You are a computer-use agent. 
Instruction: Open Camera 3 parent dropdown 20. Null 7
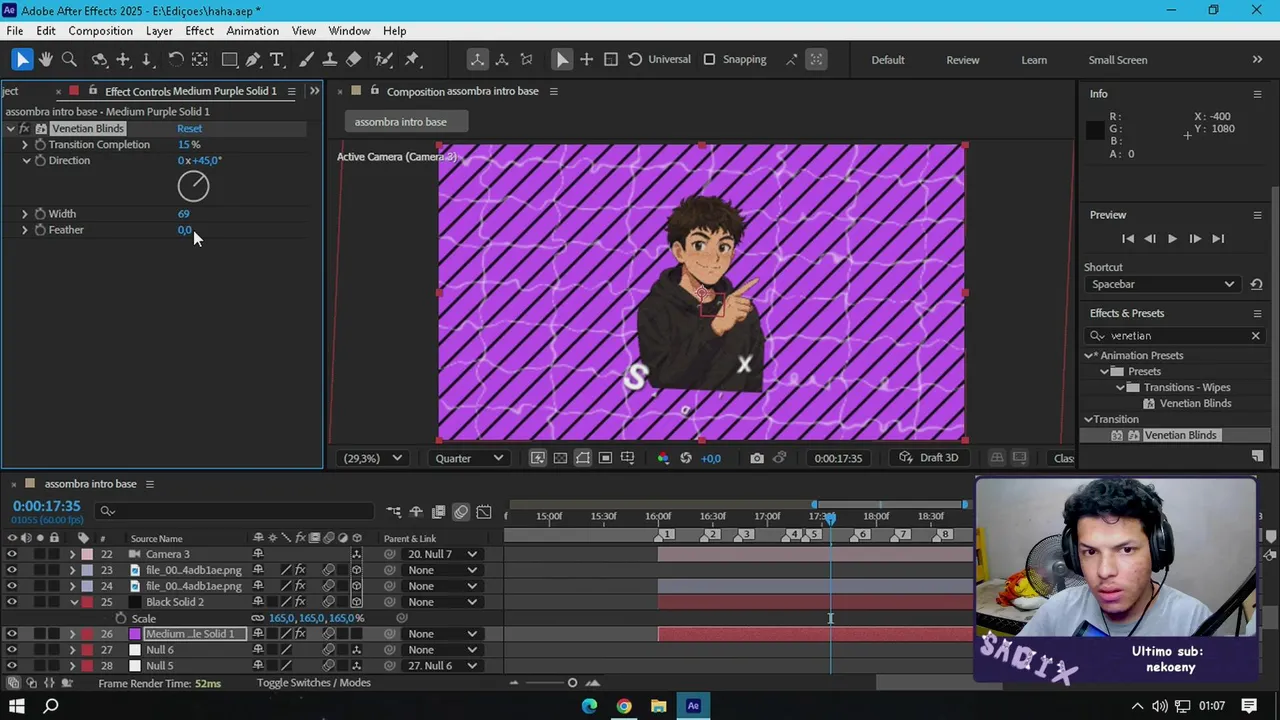point(441,554)
